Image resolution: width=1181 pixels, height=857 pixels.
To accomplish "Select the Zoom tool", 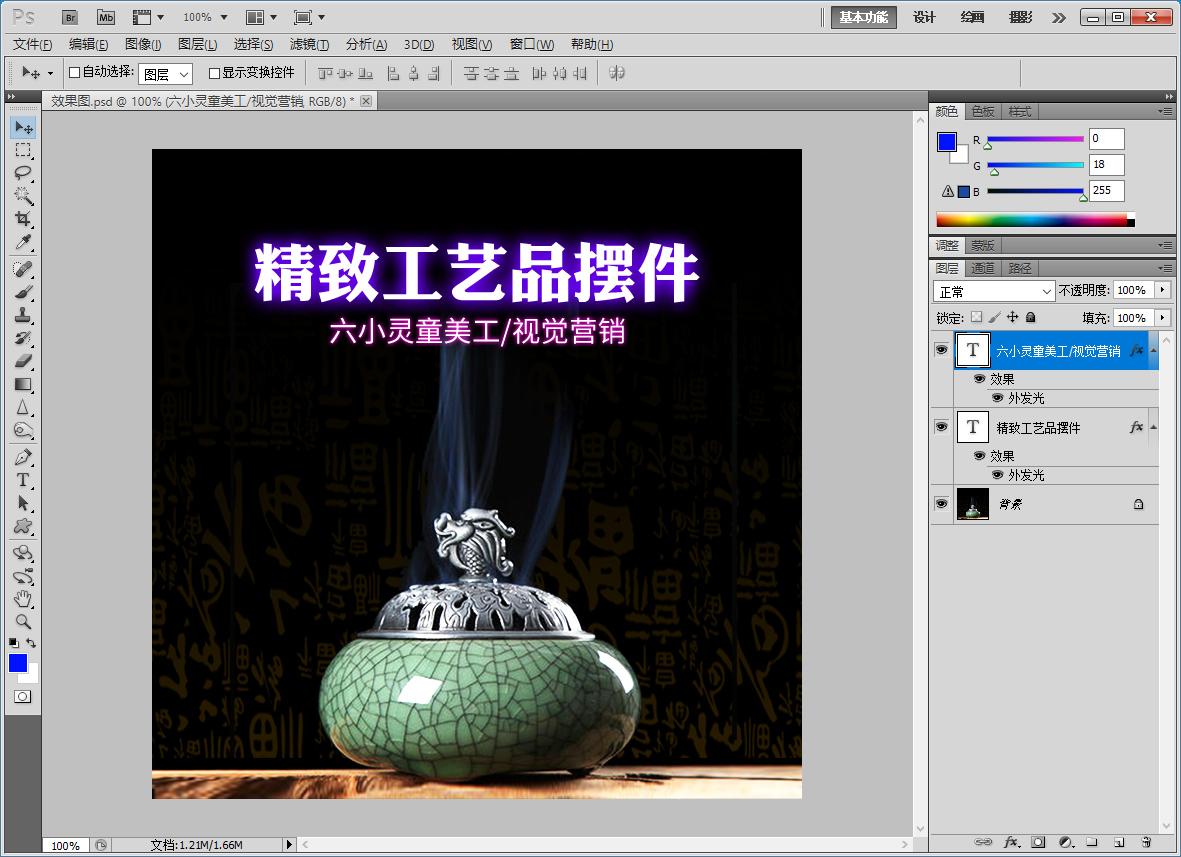I will [22, 623].
